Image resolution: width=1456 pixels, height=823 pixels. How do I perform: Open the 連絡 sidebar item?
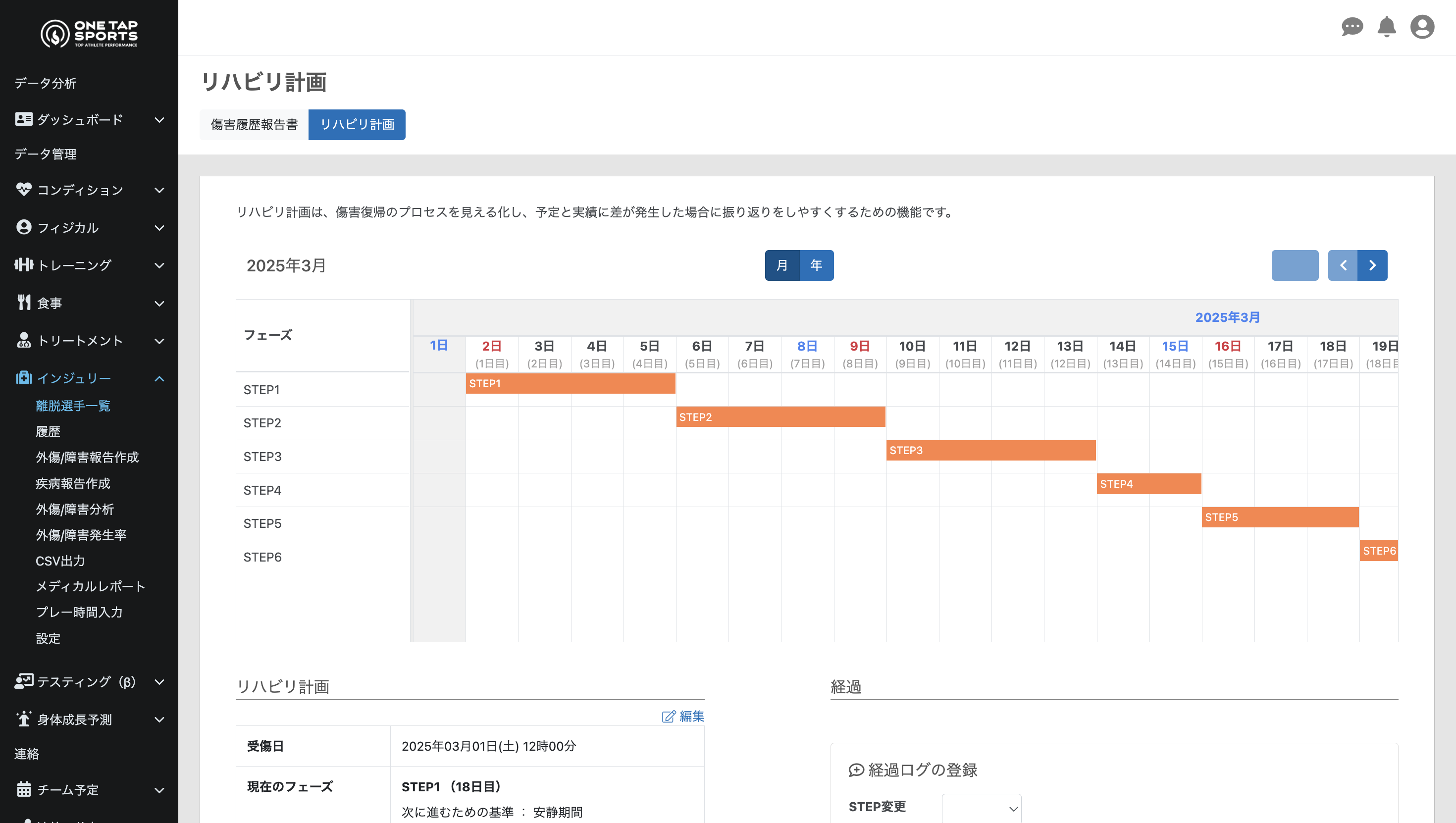27,754
